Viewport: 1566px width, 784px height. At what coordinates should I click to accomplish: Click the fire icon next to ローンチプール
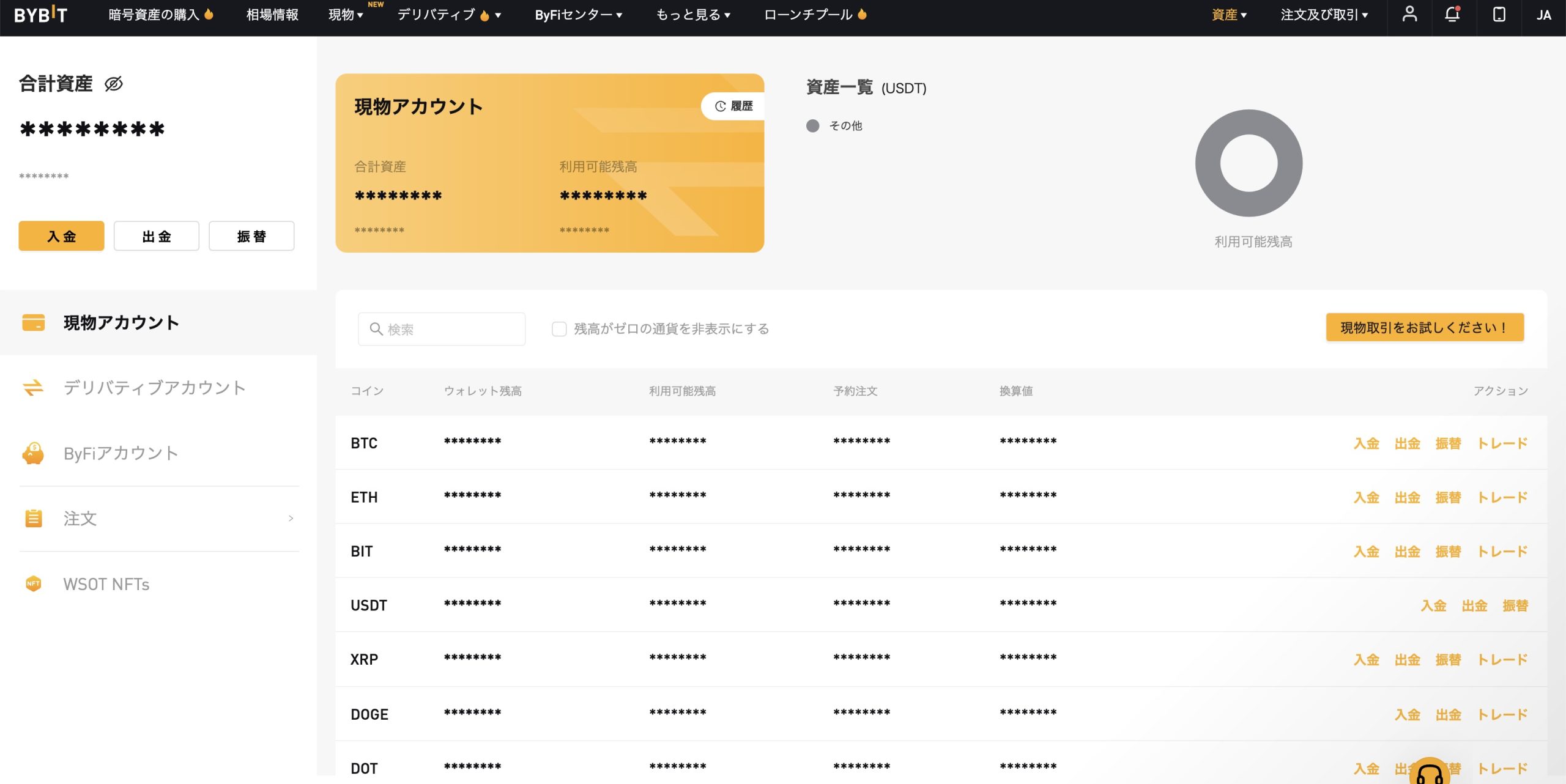click(x=863, y=13)
